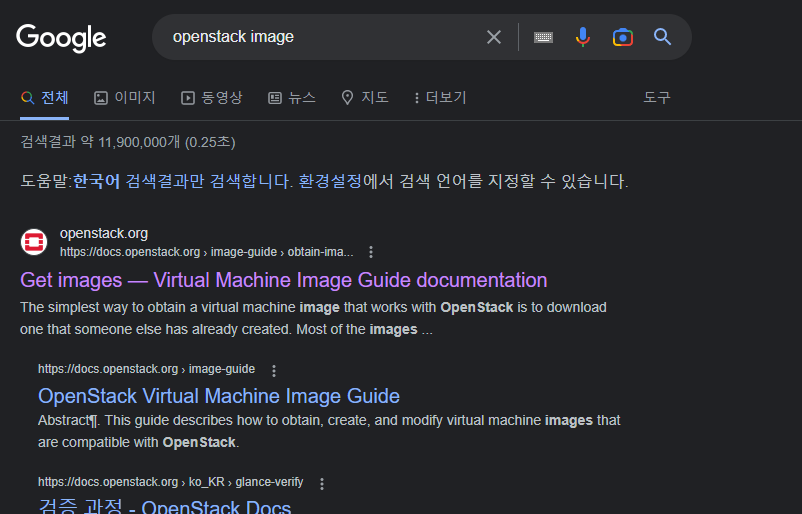Screen dimensions: 802x514
Task: Switch to the 이미지 tab
Action: pyautogui.click(x=125, y=97)
